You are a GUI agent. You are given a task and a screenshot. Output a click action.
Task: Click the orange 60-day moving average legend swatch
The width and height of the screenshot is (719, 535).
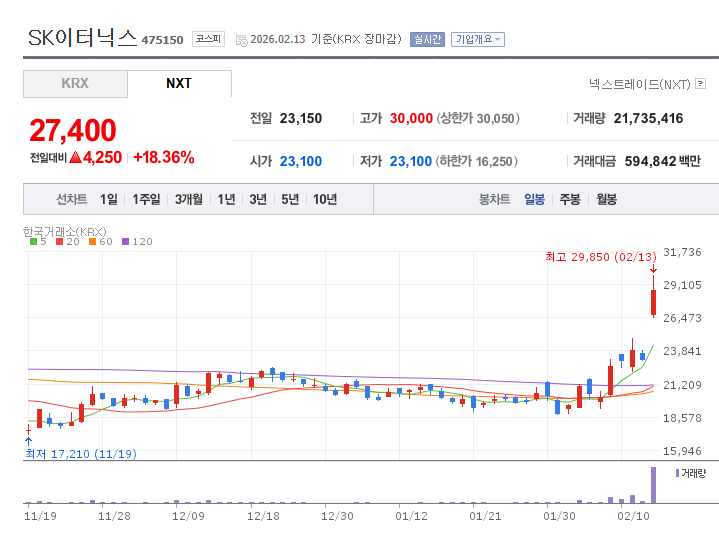click(93, 242)
